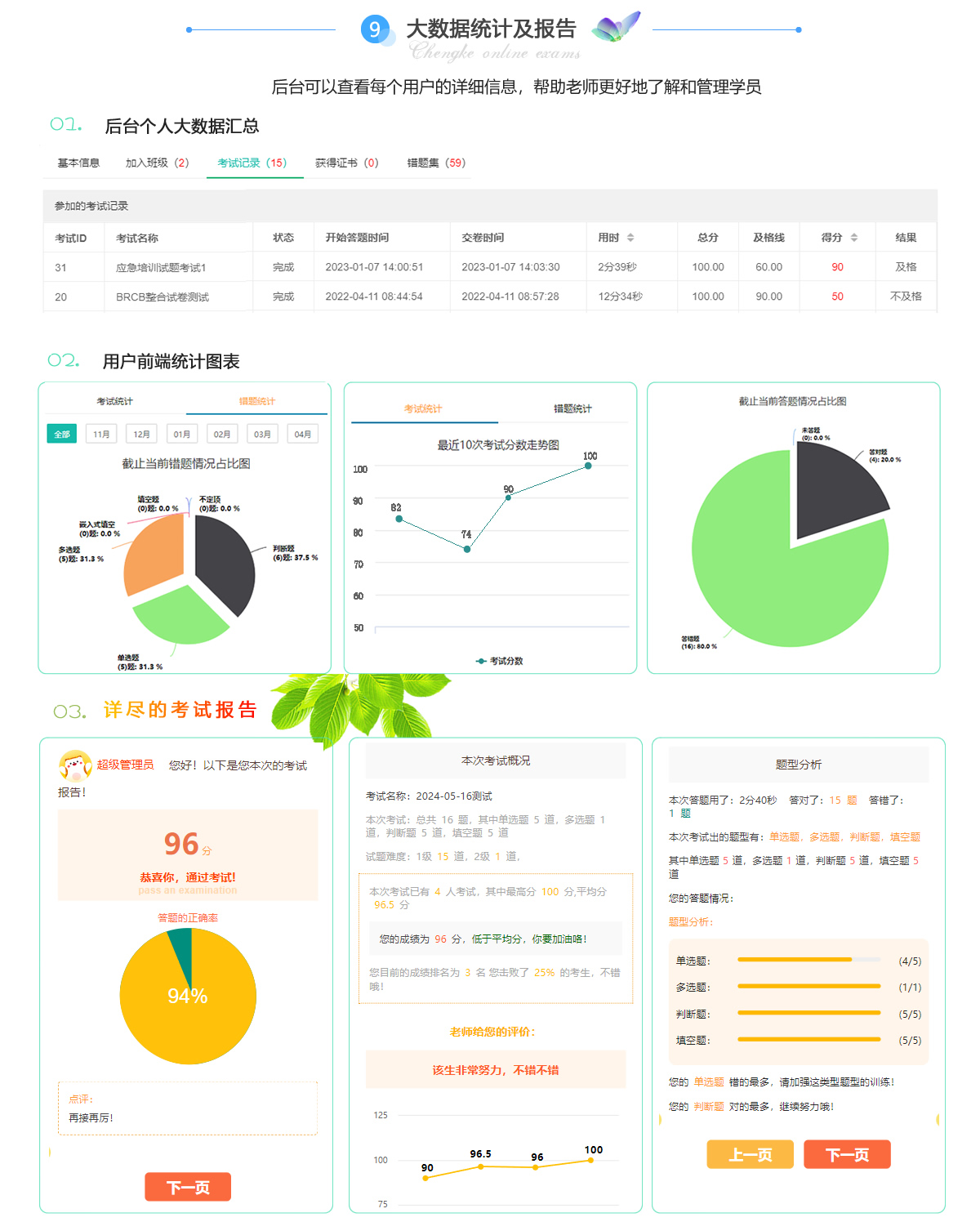Click the butterfly logo beside the title
The height and width of the screenshot is (1222, 980).
[617, 27]
